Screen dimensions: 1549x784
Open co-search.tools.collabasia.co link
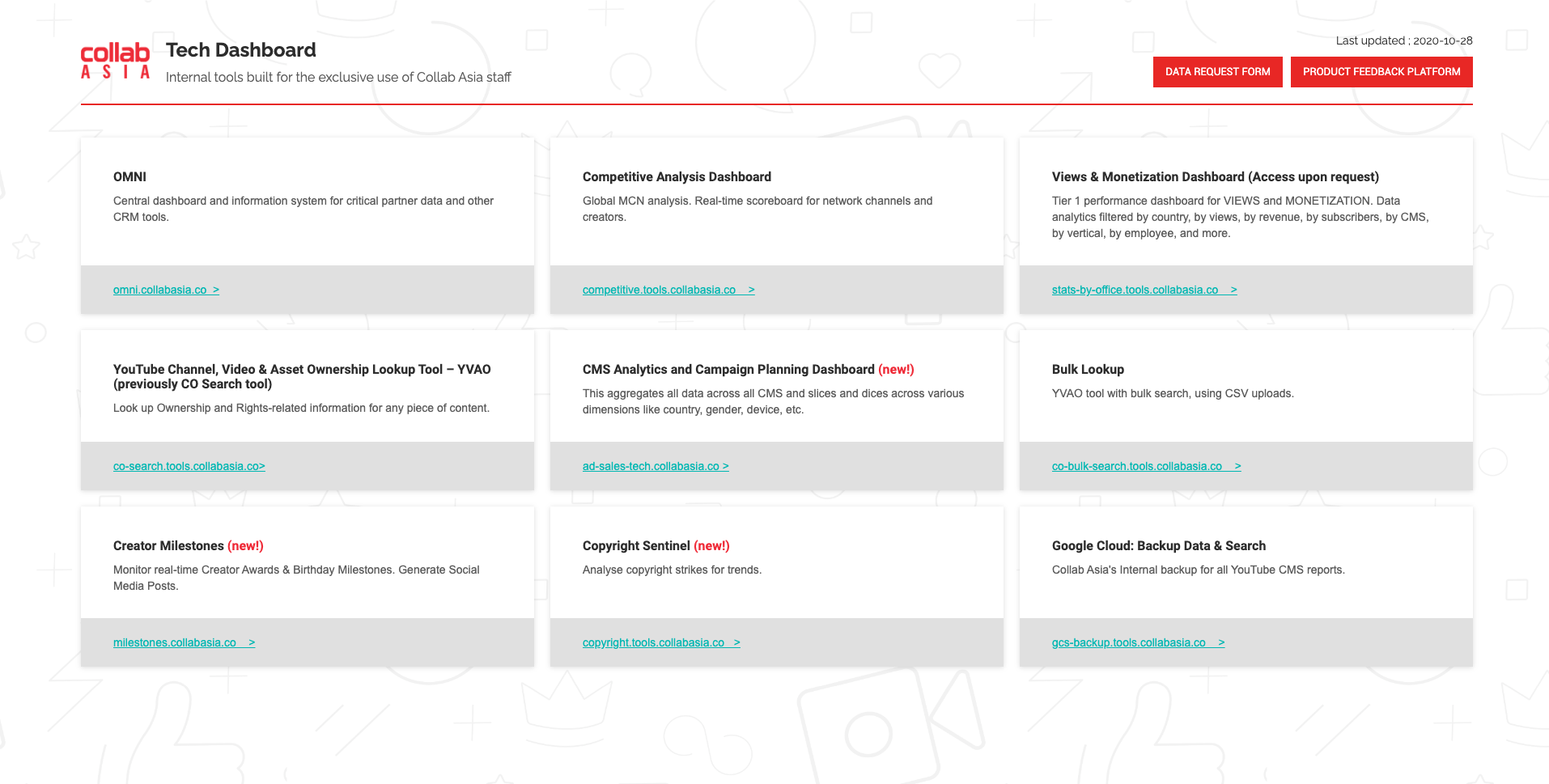coord(189,466)
